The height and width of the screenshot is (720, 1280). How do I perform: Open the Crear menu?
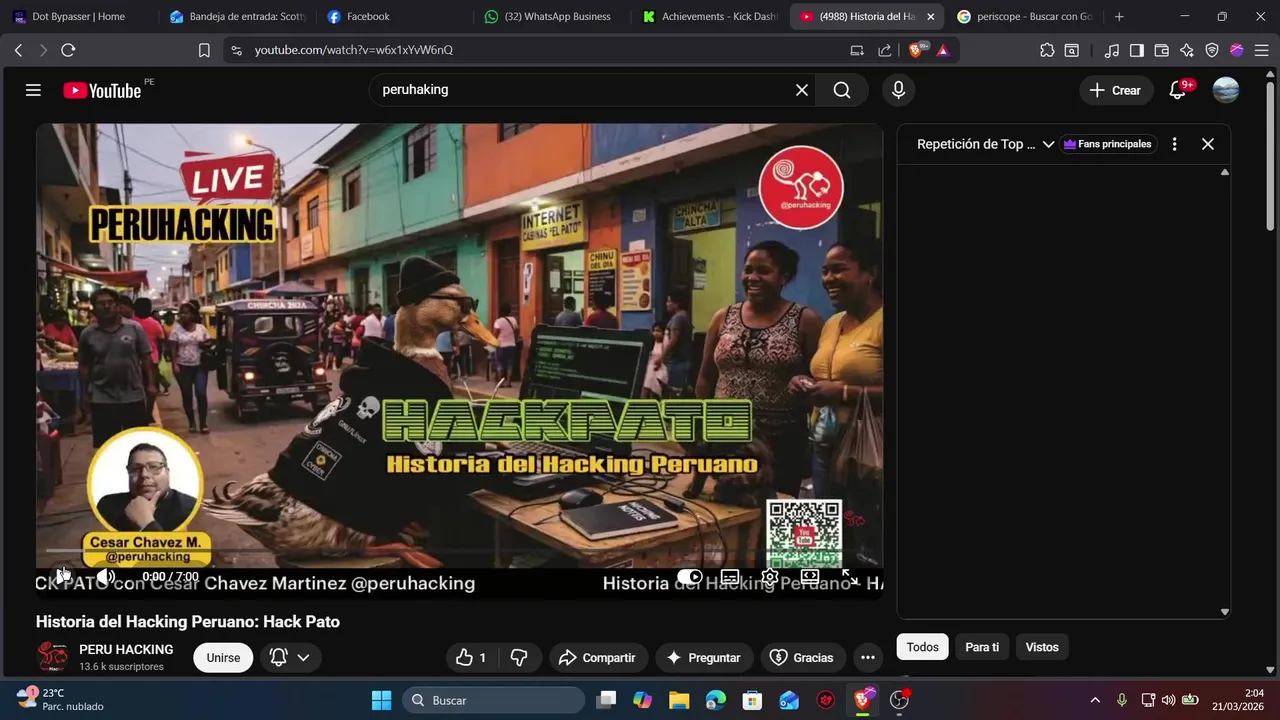(1115, 90)
